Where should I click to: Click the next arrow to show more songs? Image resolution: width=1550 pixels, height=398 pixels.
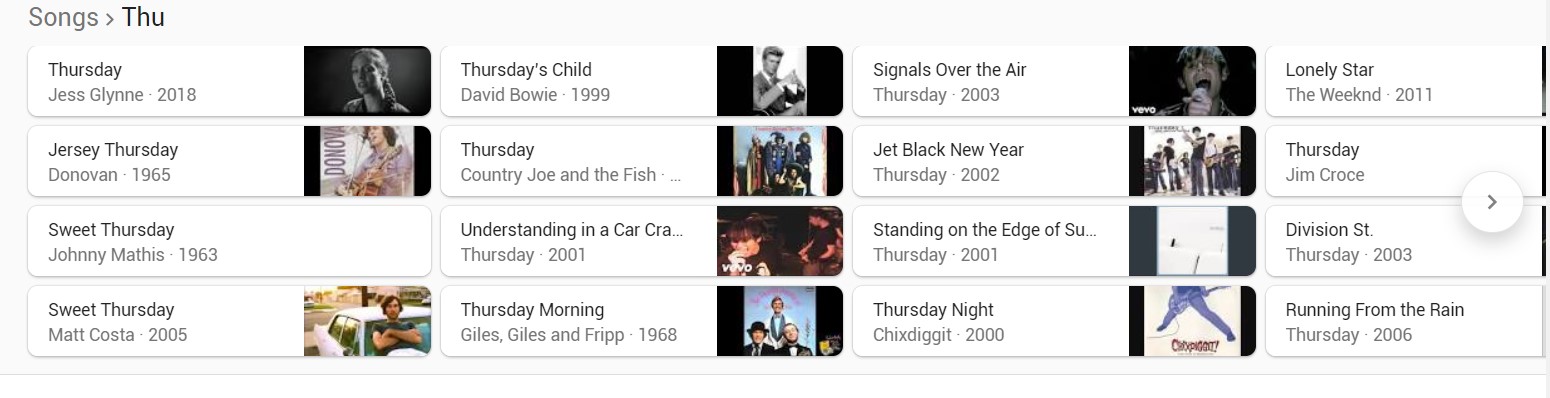click(1491, 202)
